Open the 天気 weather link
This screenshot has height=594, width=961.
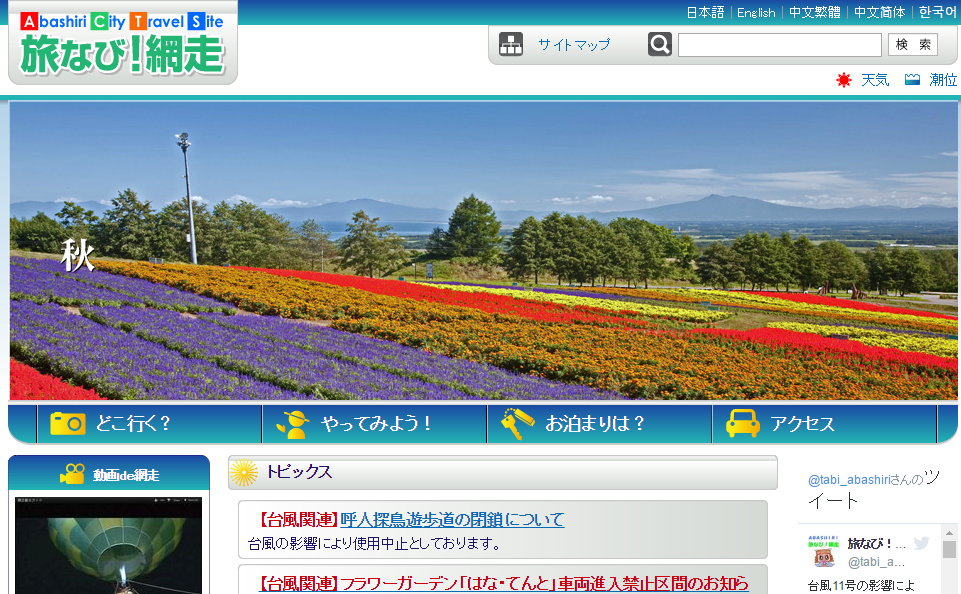pos(875,80)
